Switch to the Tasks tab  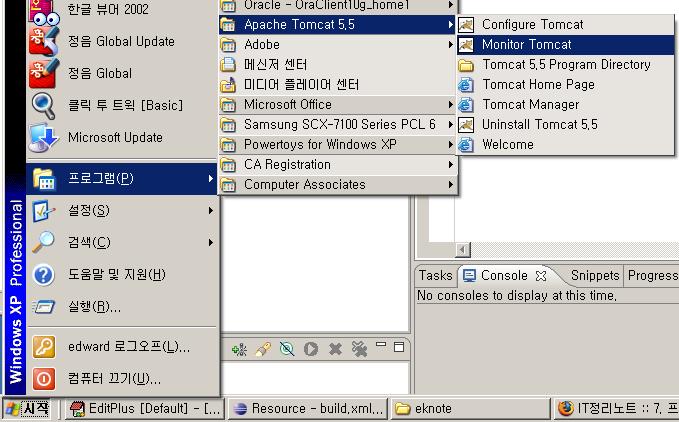click(x=436, y=275)
